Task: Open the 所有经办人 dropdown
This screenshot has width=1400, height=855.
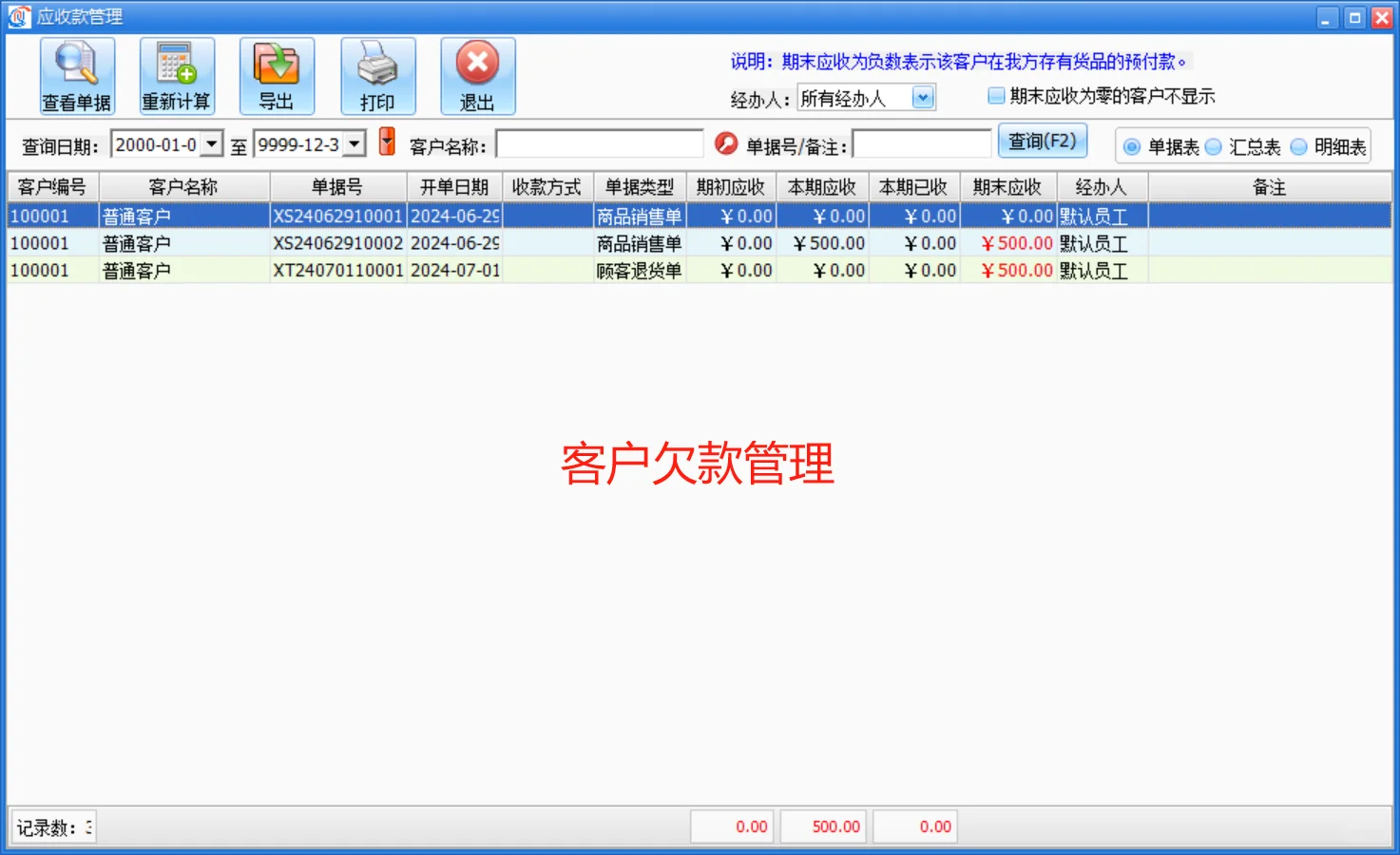Action: [x=923, y=96]
